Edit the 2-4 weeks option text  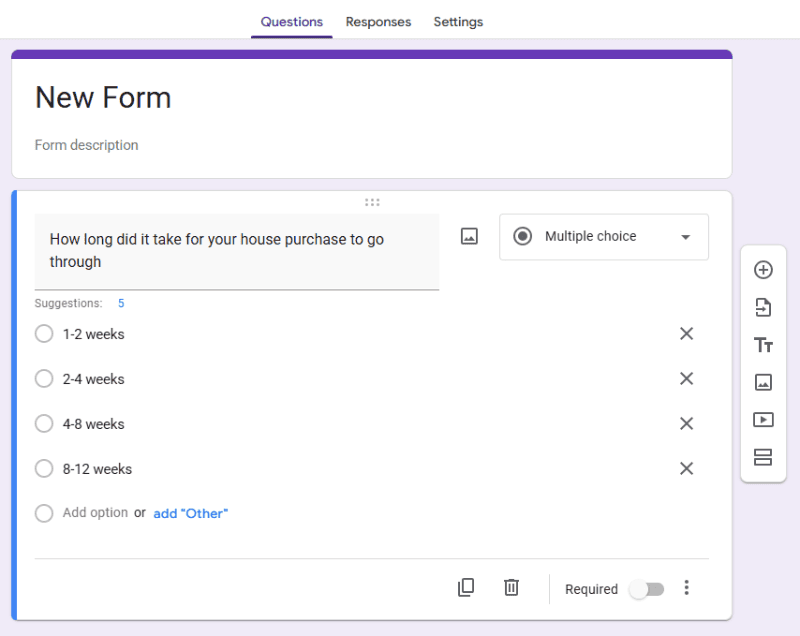click(x=93, y=379)
